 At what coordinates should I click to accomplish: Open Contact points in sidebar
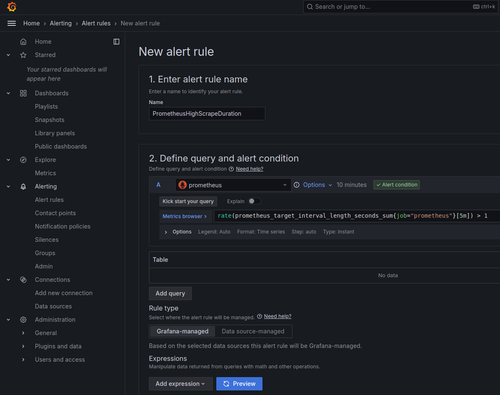[55, 213]
